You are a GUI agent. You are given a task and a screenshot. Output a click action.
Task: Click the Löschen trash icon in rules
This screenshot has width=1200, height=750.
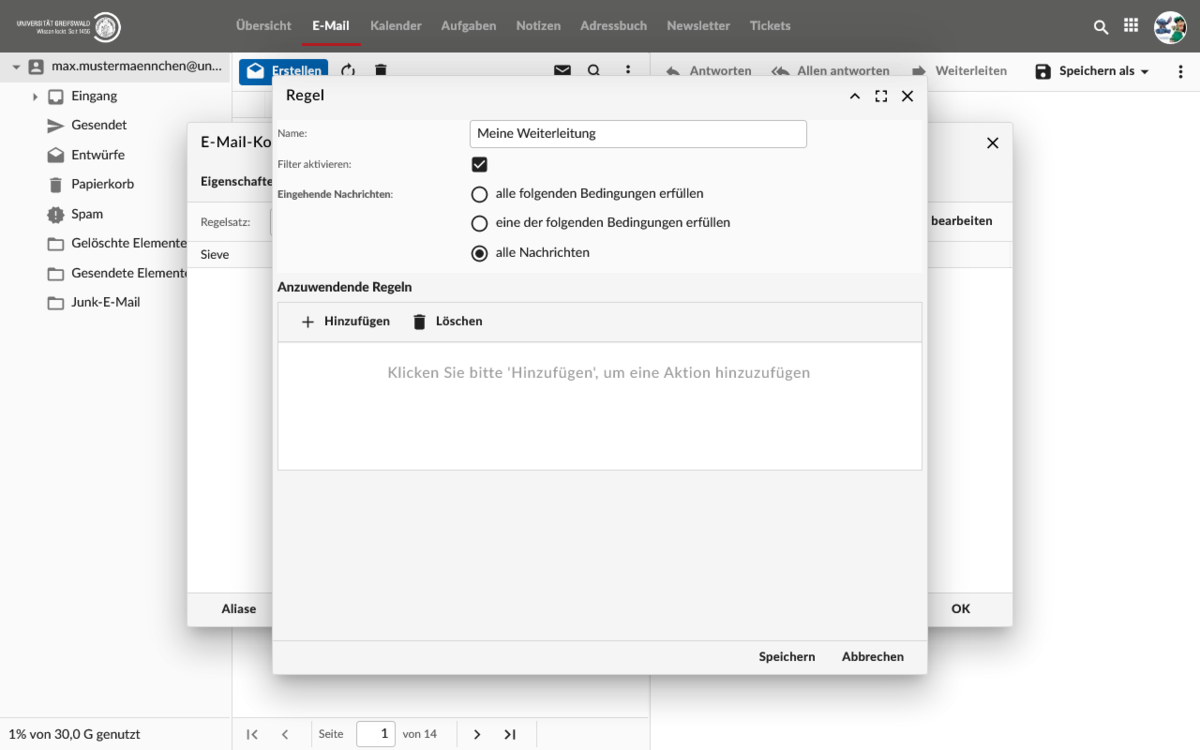419,322
